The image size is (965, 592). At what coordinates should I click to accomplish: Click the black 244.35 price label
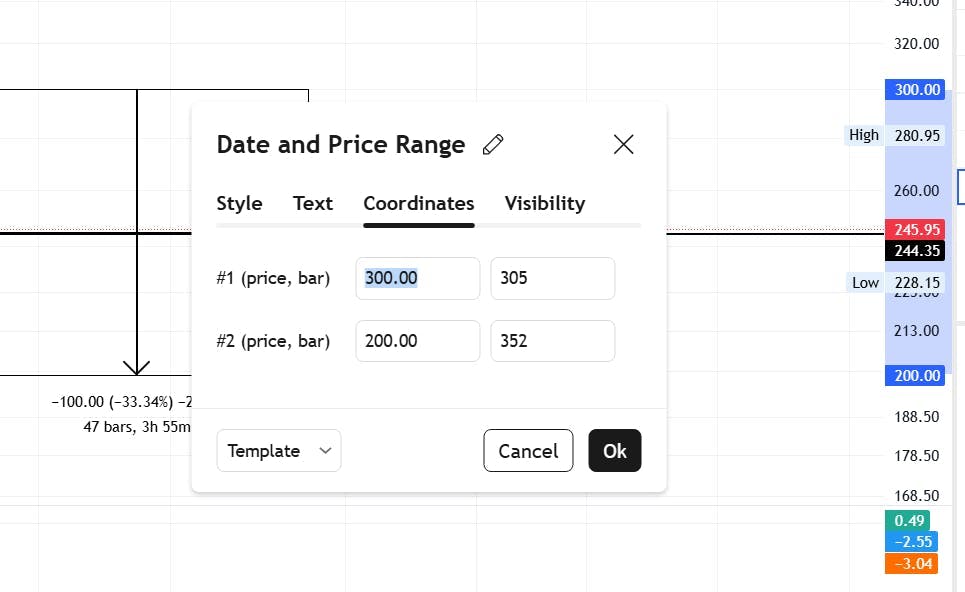[x=916, y=250]
